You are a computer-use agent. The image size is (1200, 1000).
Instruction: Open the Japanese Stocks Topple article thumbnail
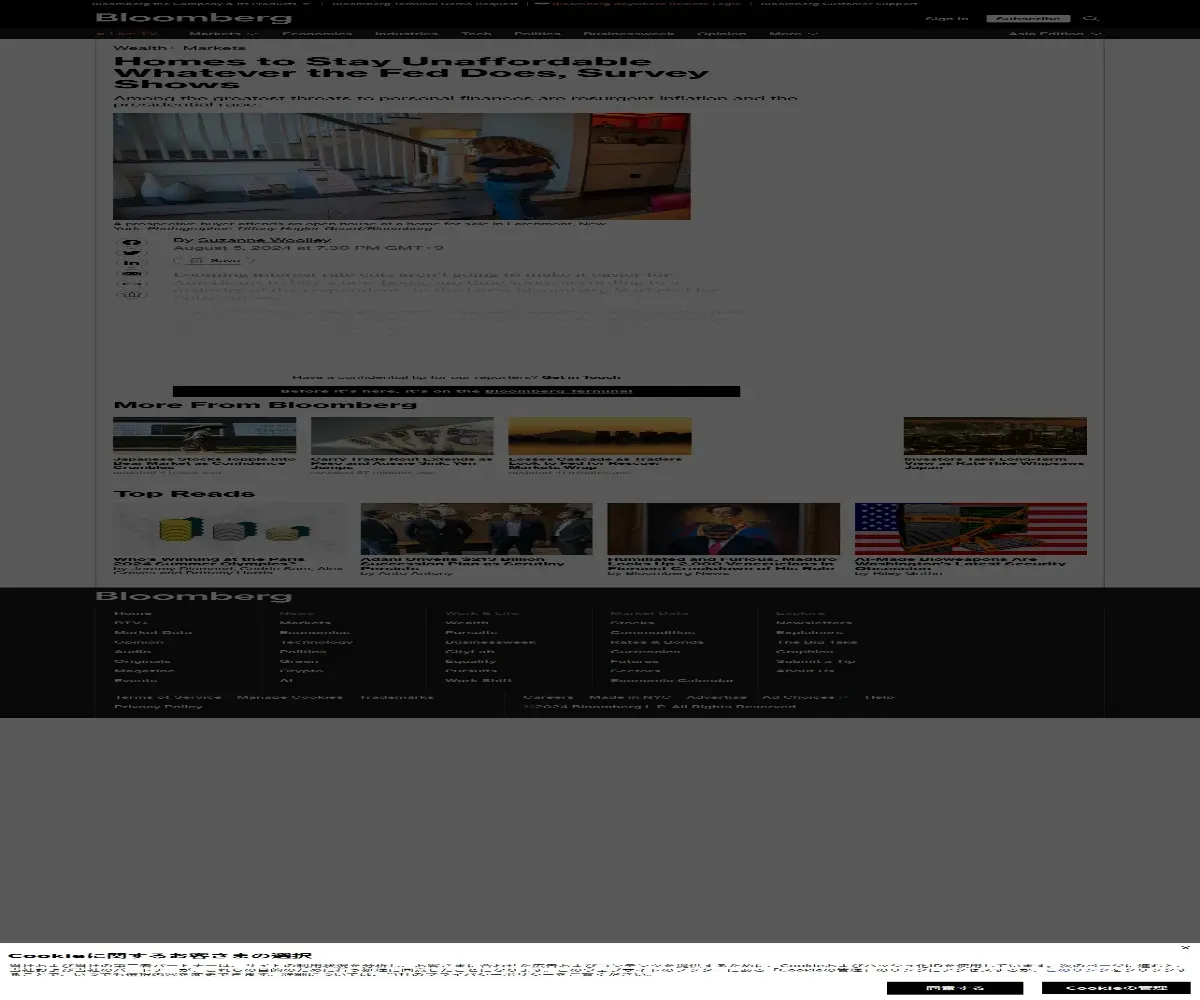204,436
